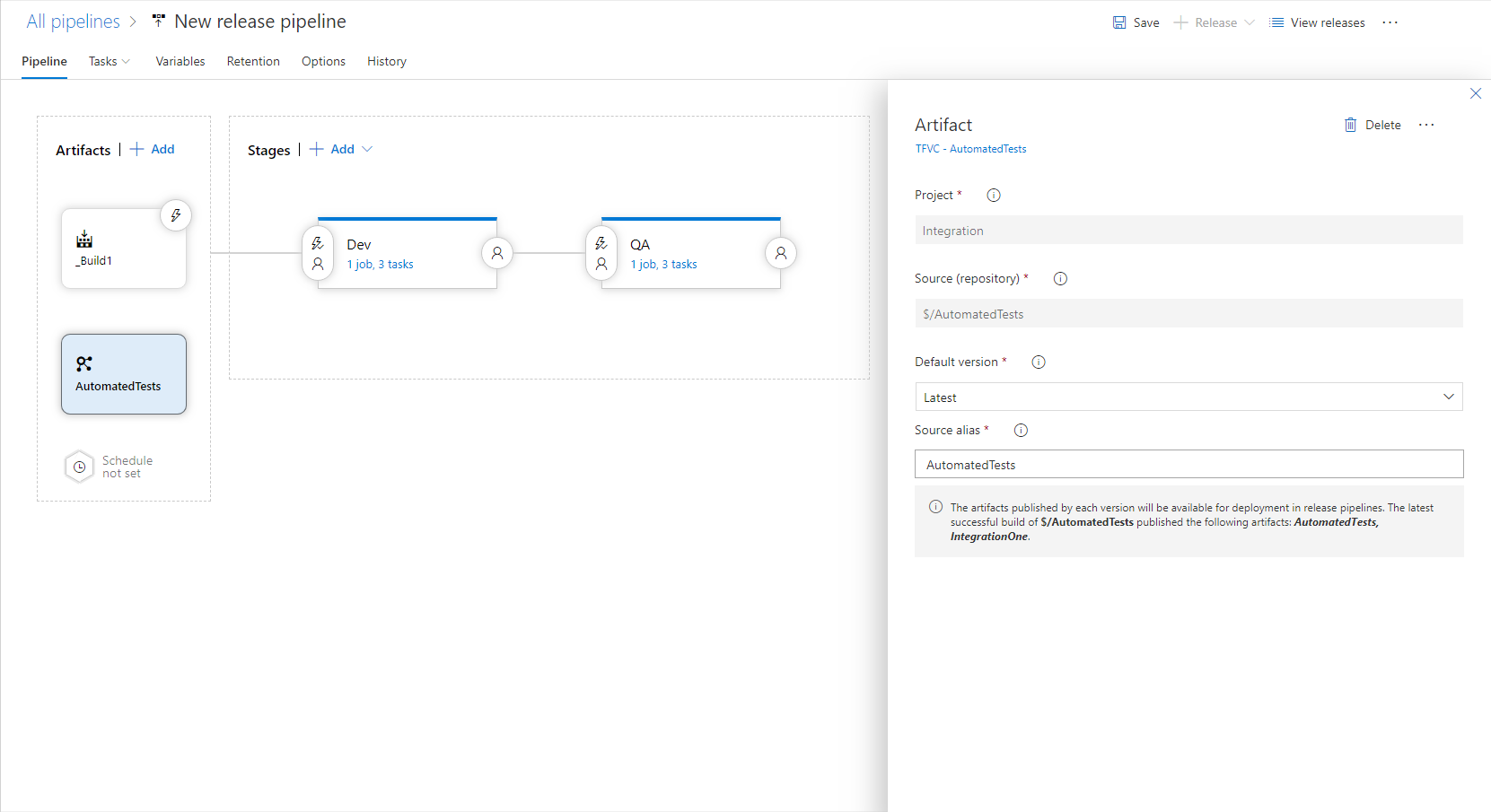Viewport: 1491px width, 812px height.
Task: Open the History tab
Action: click(x=386, y=61)
